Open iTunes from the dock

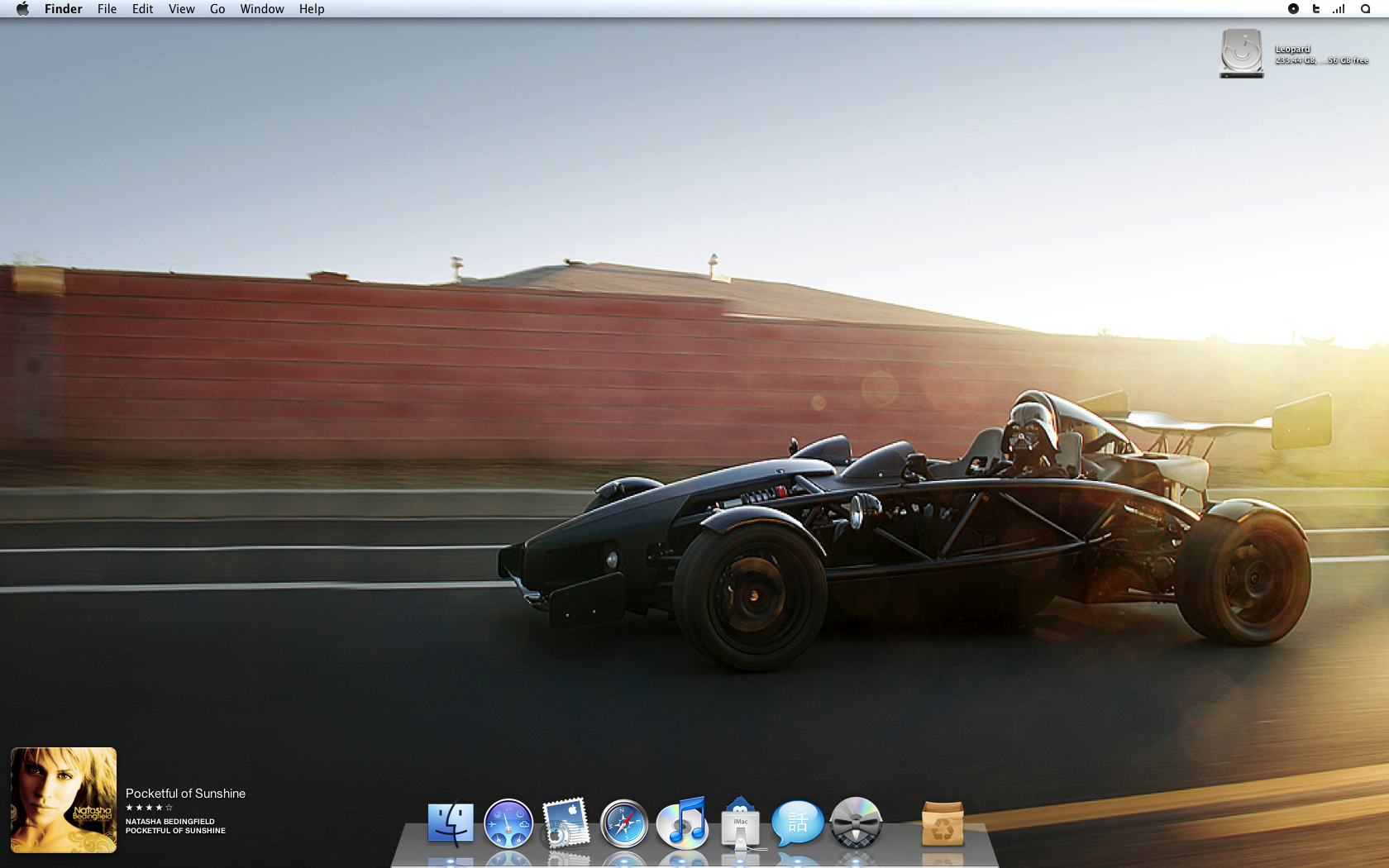click(x=683, y=823)
